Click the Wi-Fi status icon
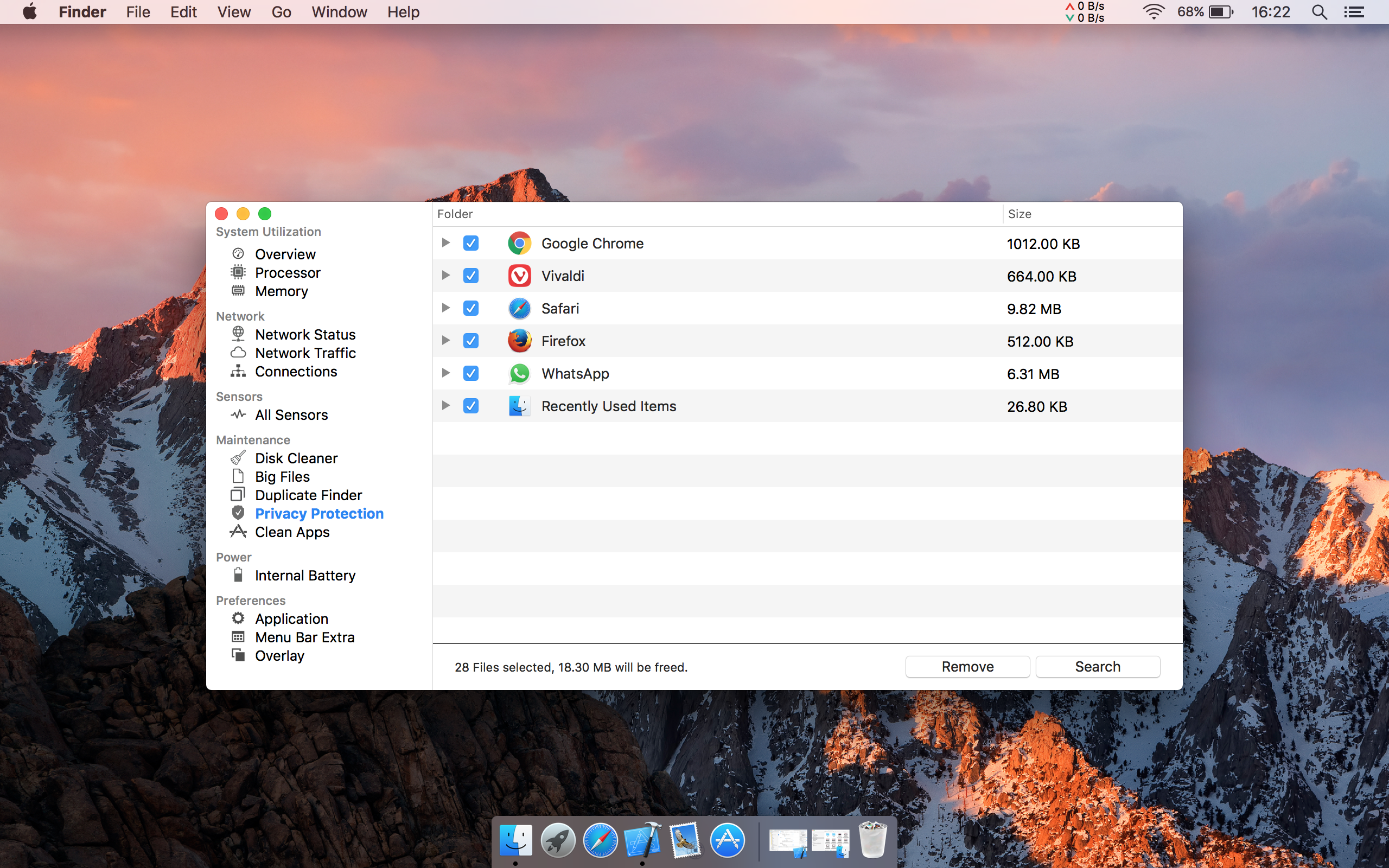Viewport: 1389px width, 868px height. 1153,12
